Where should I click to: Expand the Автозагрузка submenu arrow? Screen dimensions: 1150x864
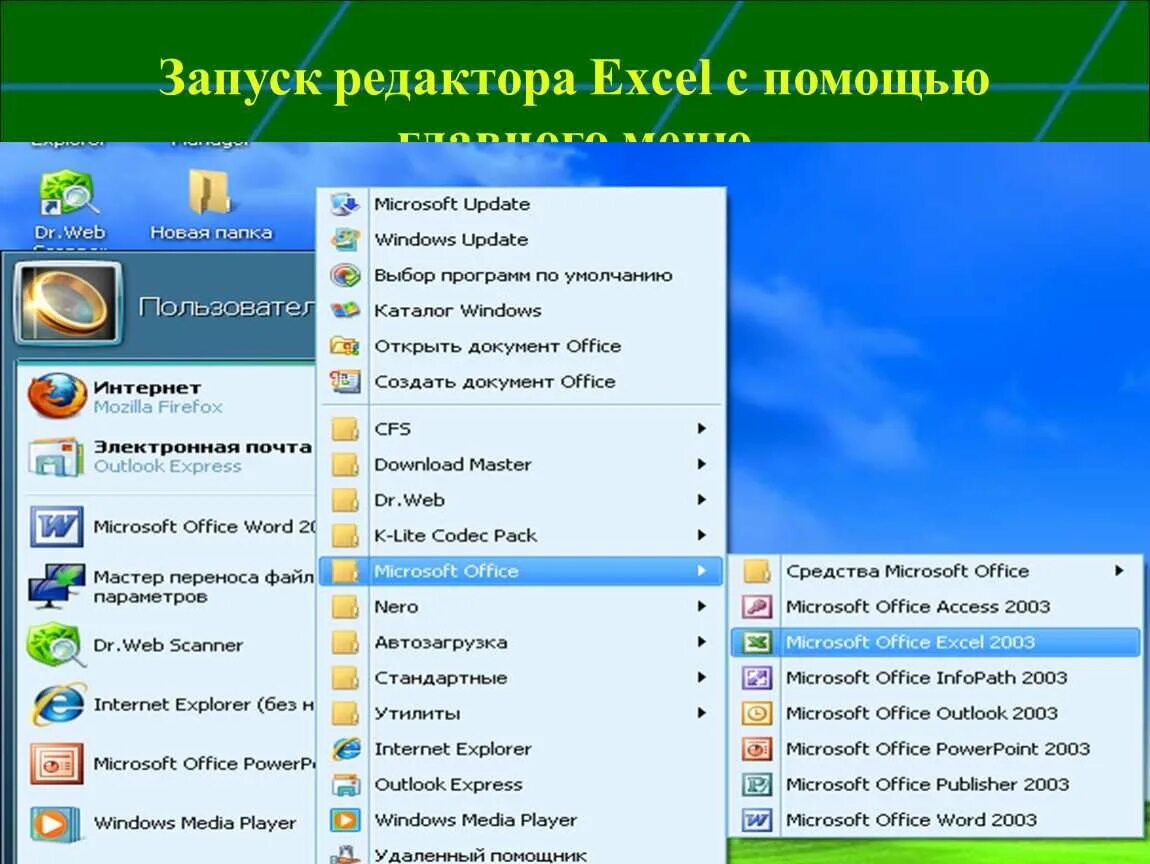click(x=702, y=642)
